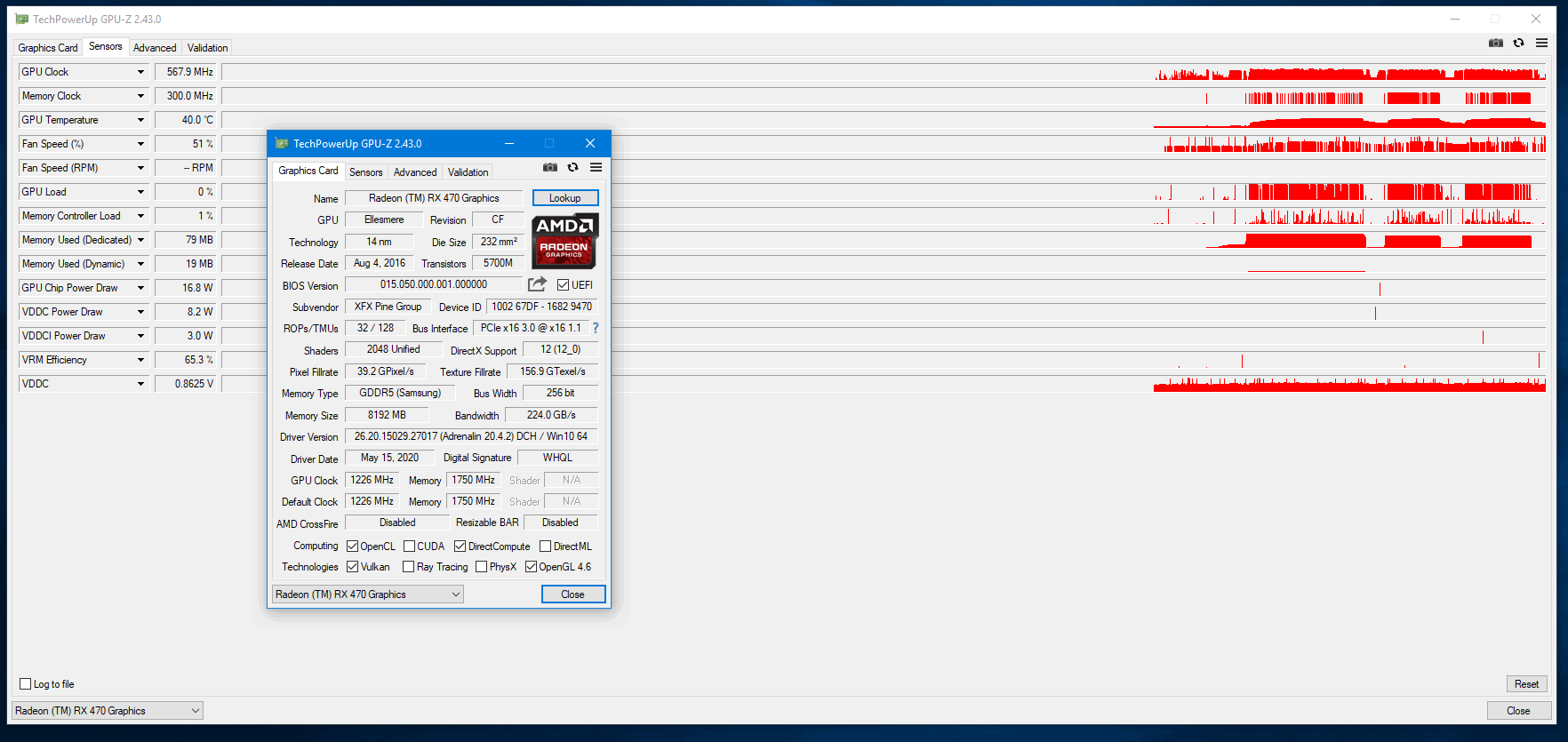The image size is (1568, 742).
Task: Click the Reset button in the Sensors window
Action: (x=1526, y=683)
